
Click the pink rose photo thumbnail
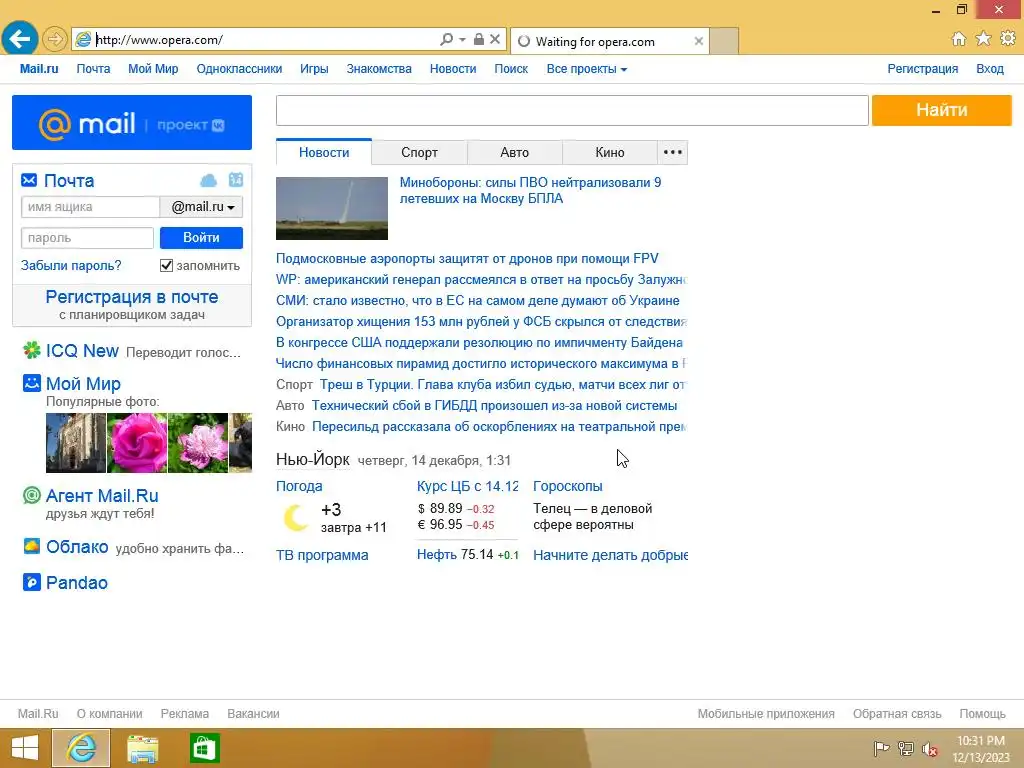[x=137, y=443]
